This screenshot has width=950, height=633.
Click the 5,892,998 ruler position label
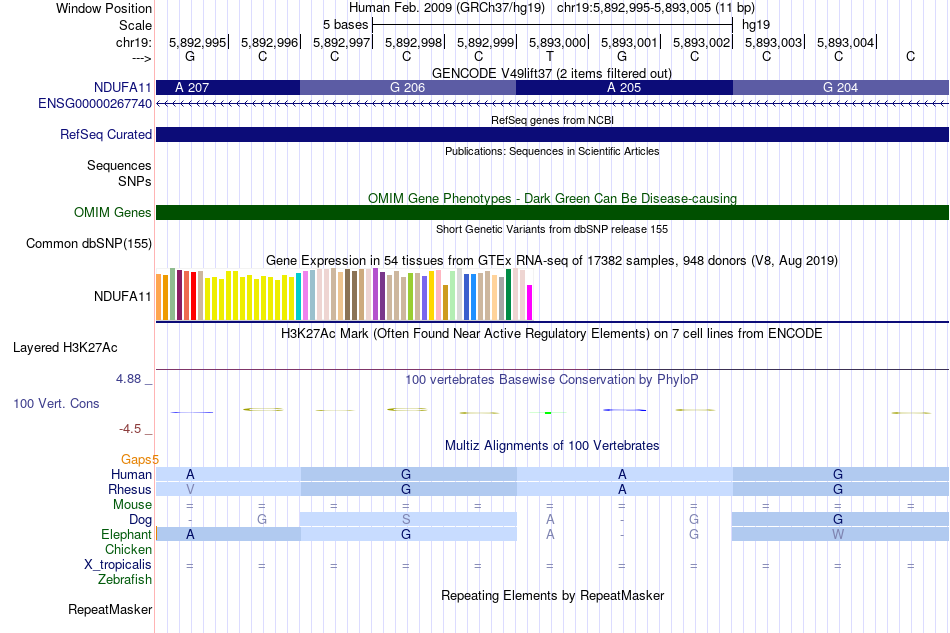[413, 42]
